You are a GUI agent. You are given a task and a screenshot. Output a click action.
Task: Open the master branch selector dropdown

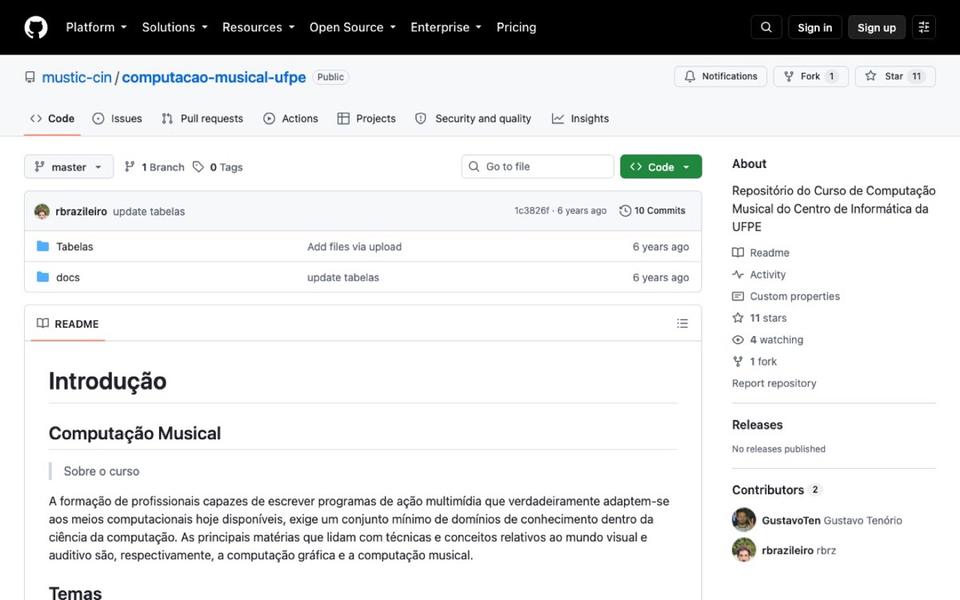coord(69,167)
